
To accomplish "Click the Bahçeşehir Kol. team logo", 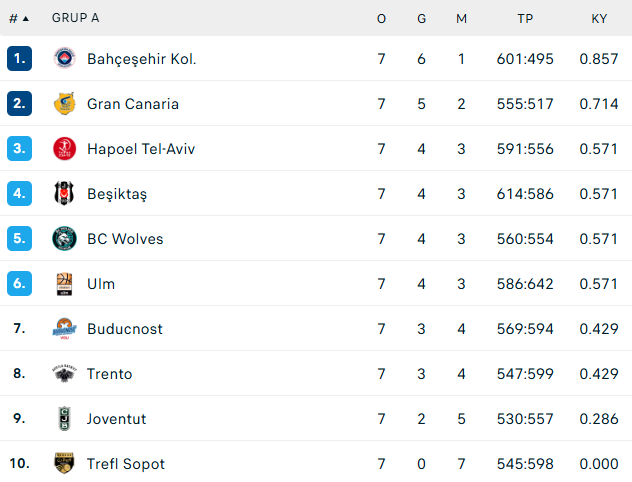I will (x=64, y=58).
